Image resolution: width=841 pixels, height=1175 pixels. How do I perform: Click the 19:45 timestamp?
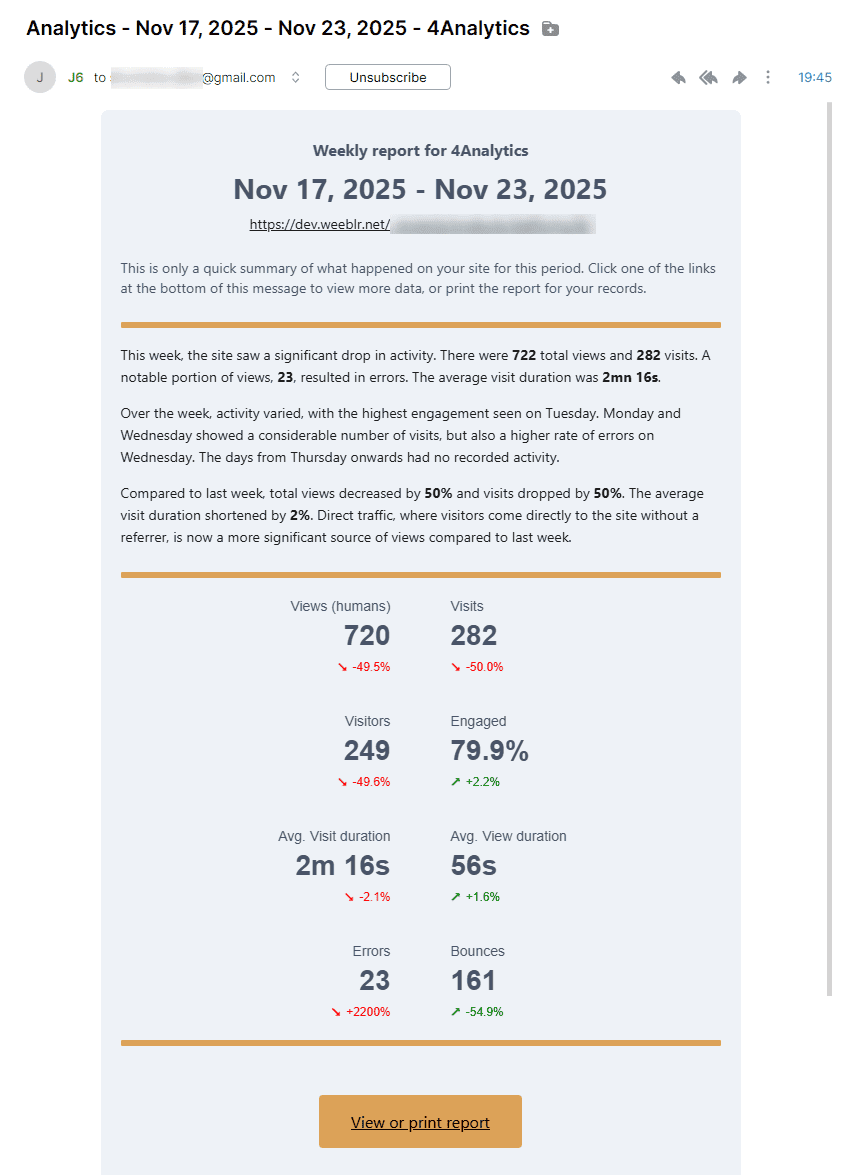point(814,76)
